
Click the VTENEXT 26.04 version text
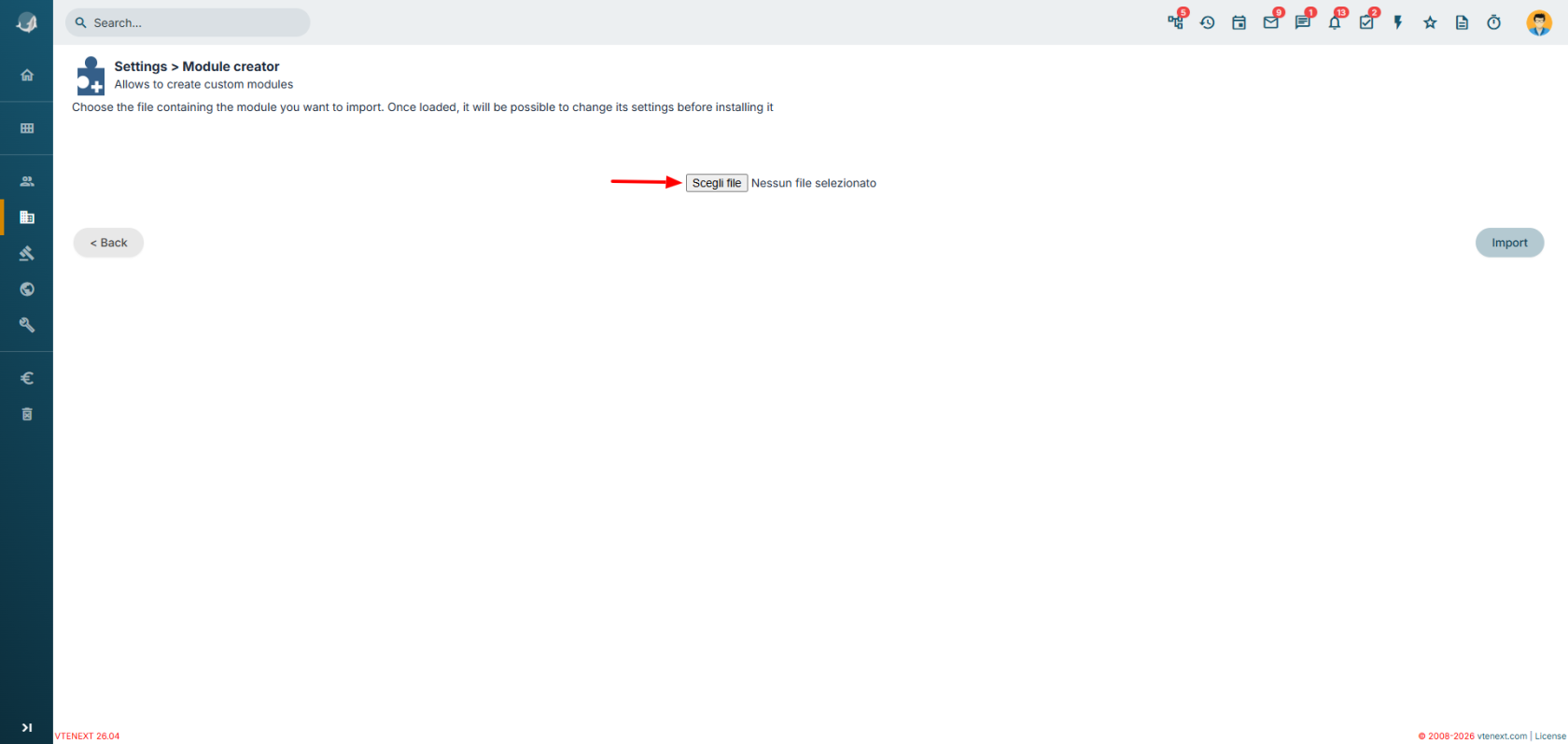(x=87, y=736)
